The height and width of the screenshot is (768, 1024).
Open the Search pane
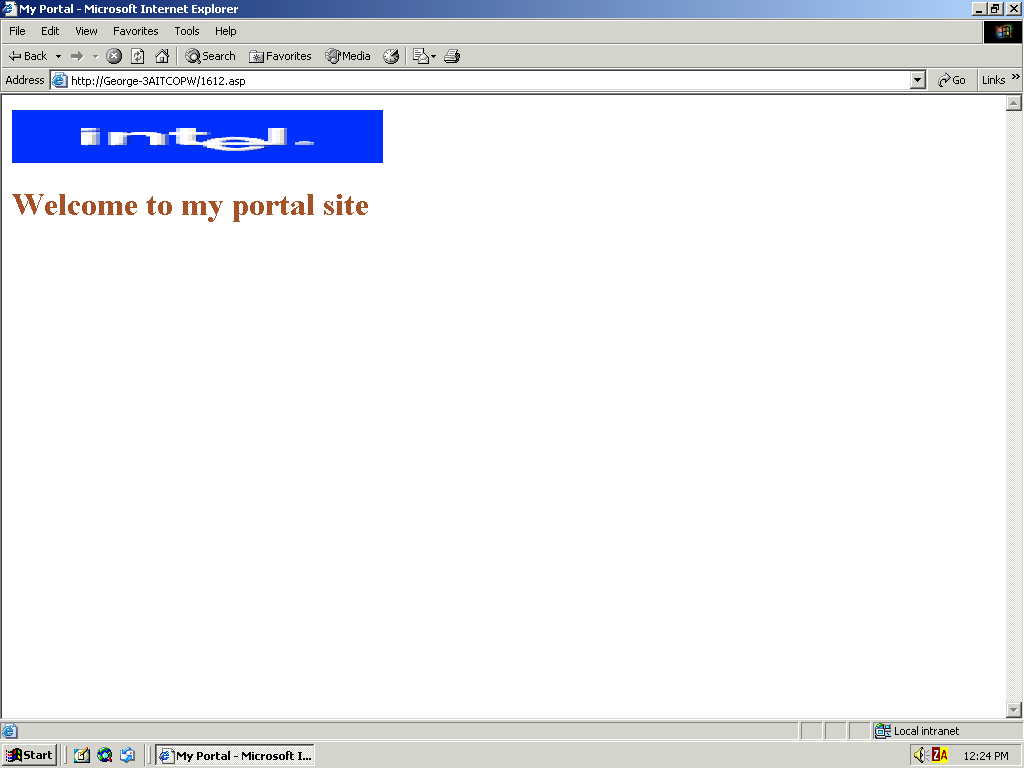coord(210,56)
